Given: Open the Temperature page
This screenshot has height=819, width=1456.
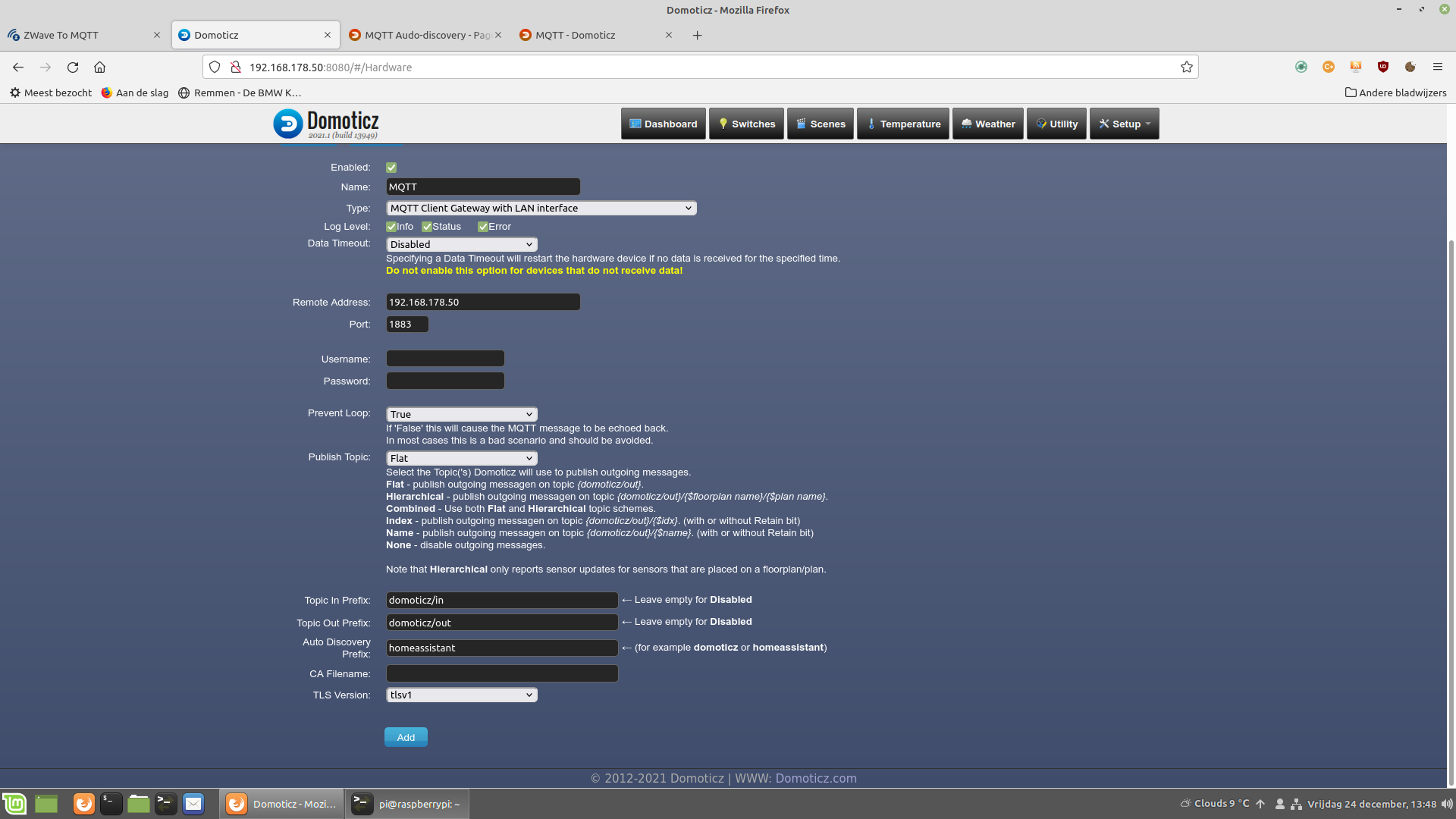Looking at the screenshot, I should click(903, 124).
